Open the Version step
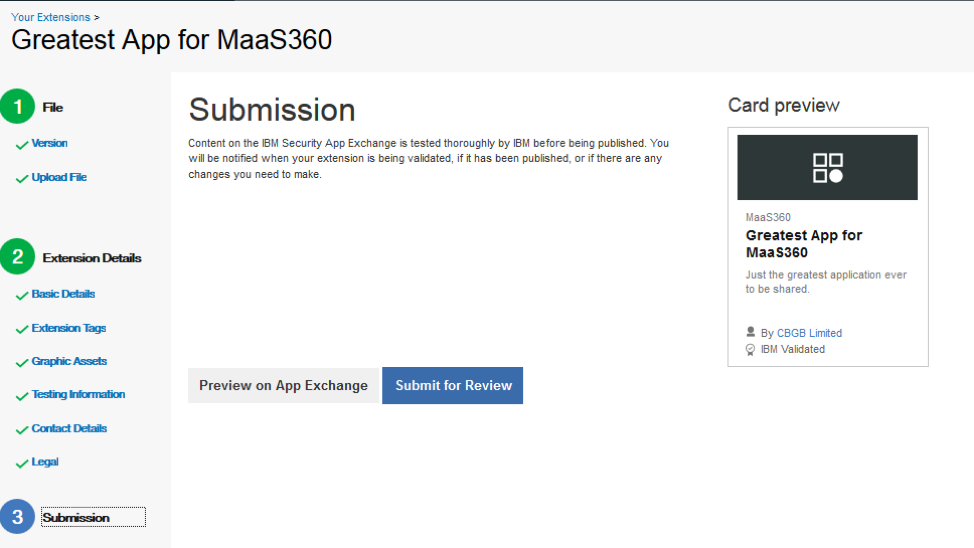This screenshot has height=548, width=974. (x=50, y=143)
